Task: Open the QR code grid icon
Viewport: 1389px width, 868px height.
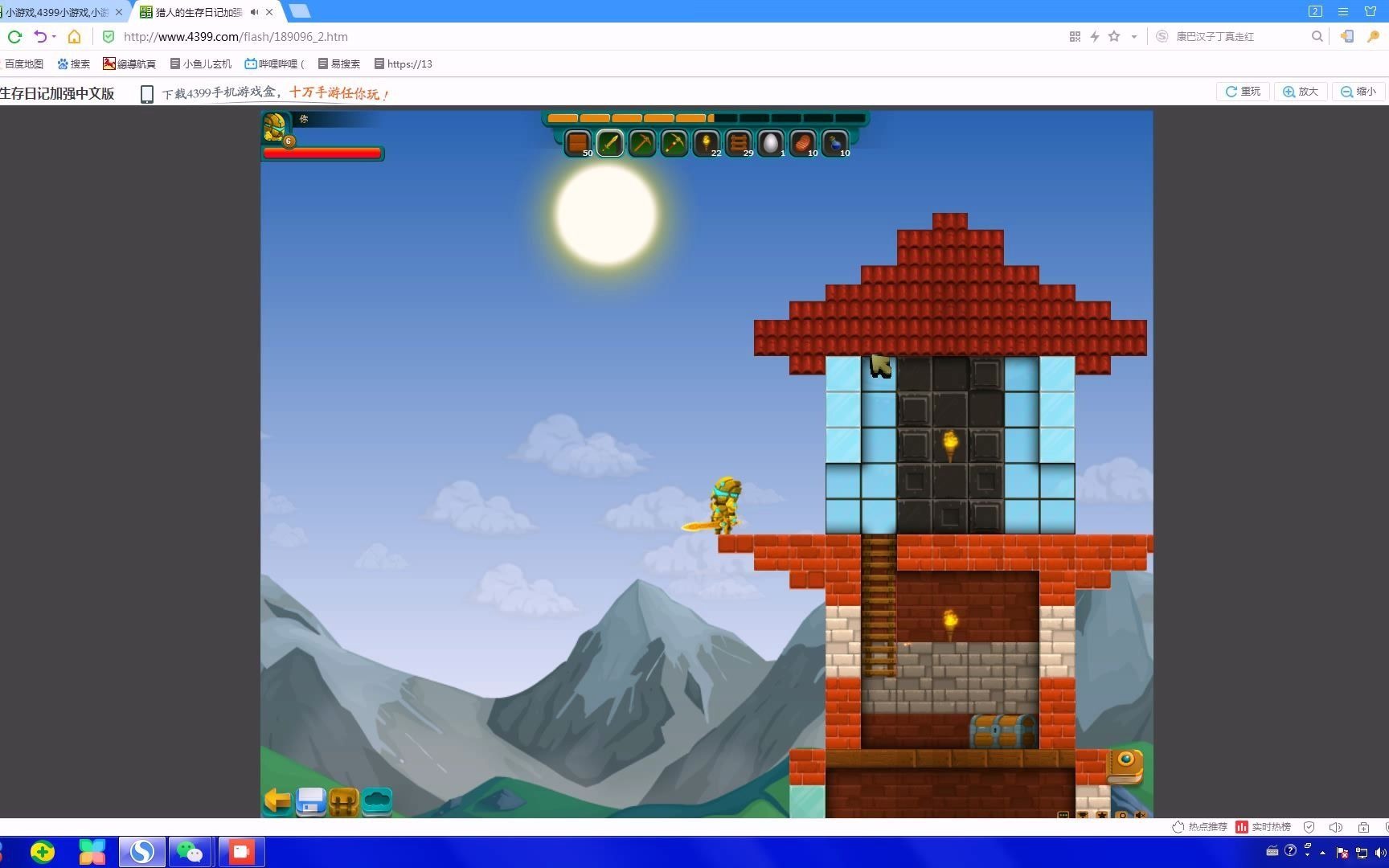Action: (x=1075, y=36)
